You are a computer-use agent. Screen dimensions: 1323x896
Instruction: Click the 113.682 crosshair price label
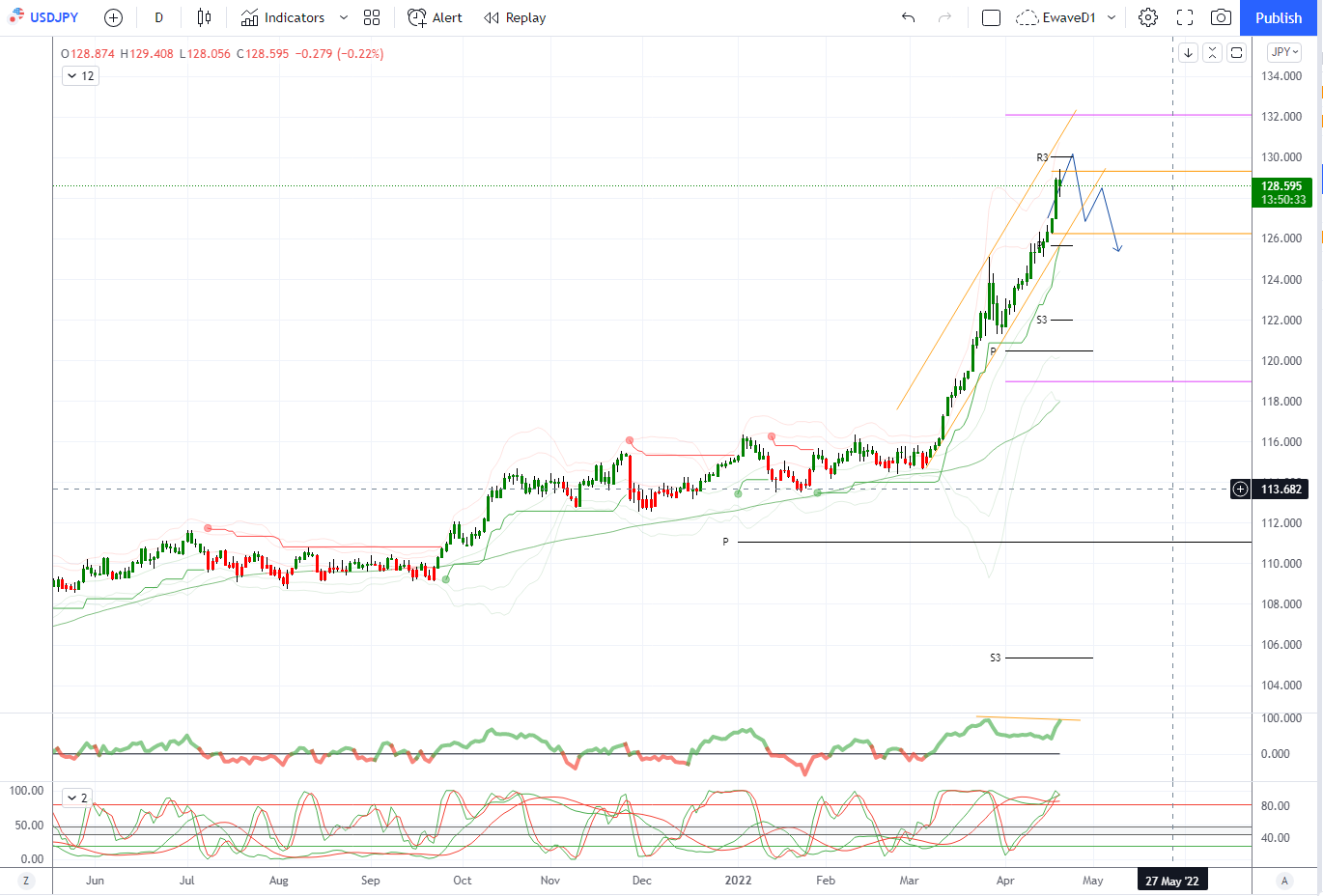point(1281,490)
